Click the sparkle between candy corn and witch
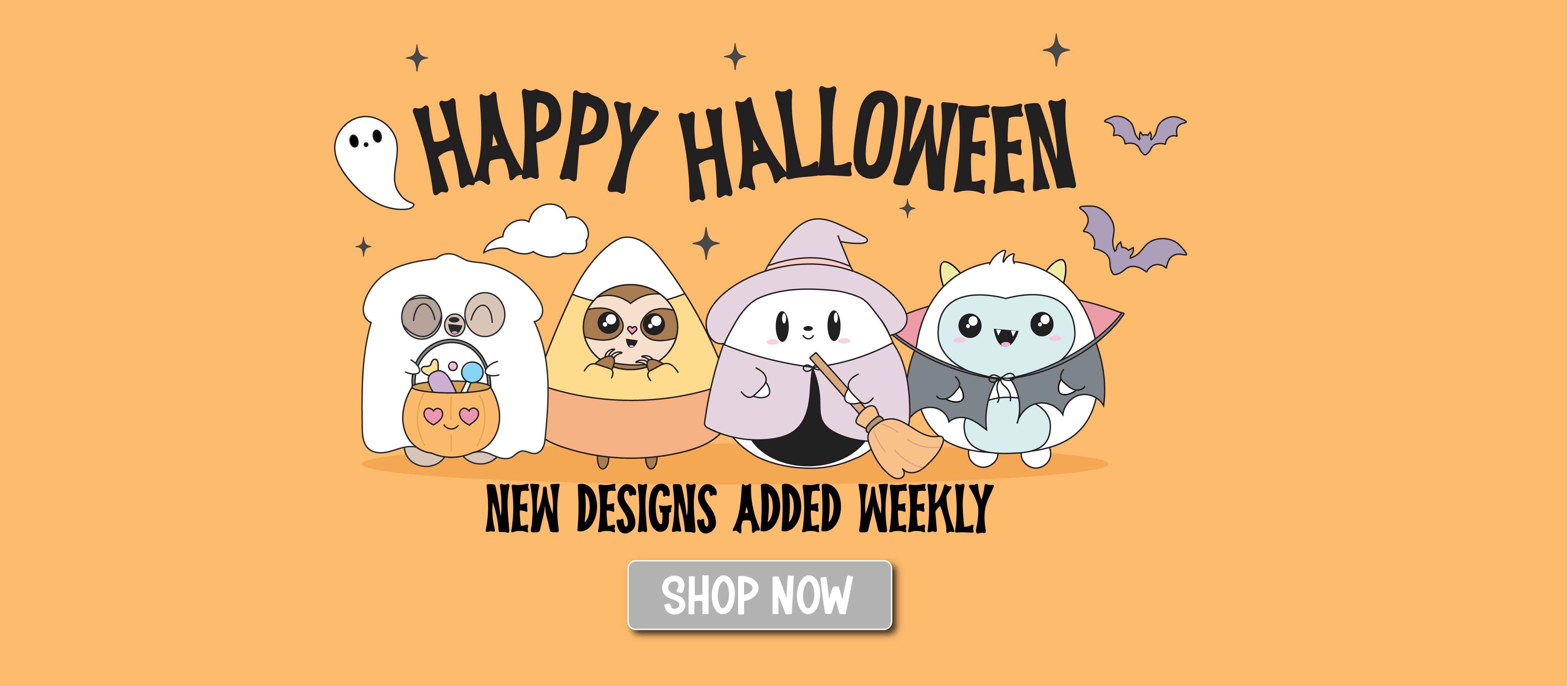Viewport: 1568px width, 686px height. pyautogui.click(x=706, y=243)
